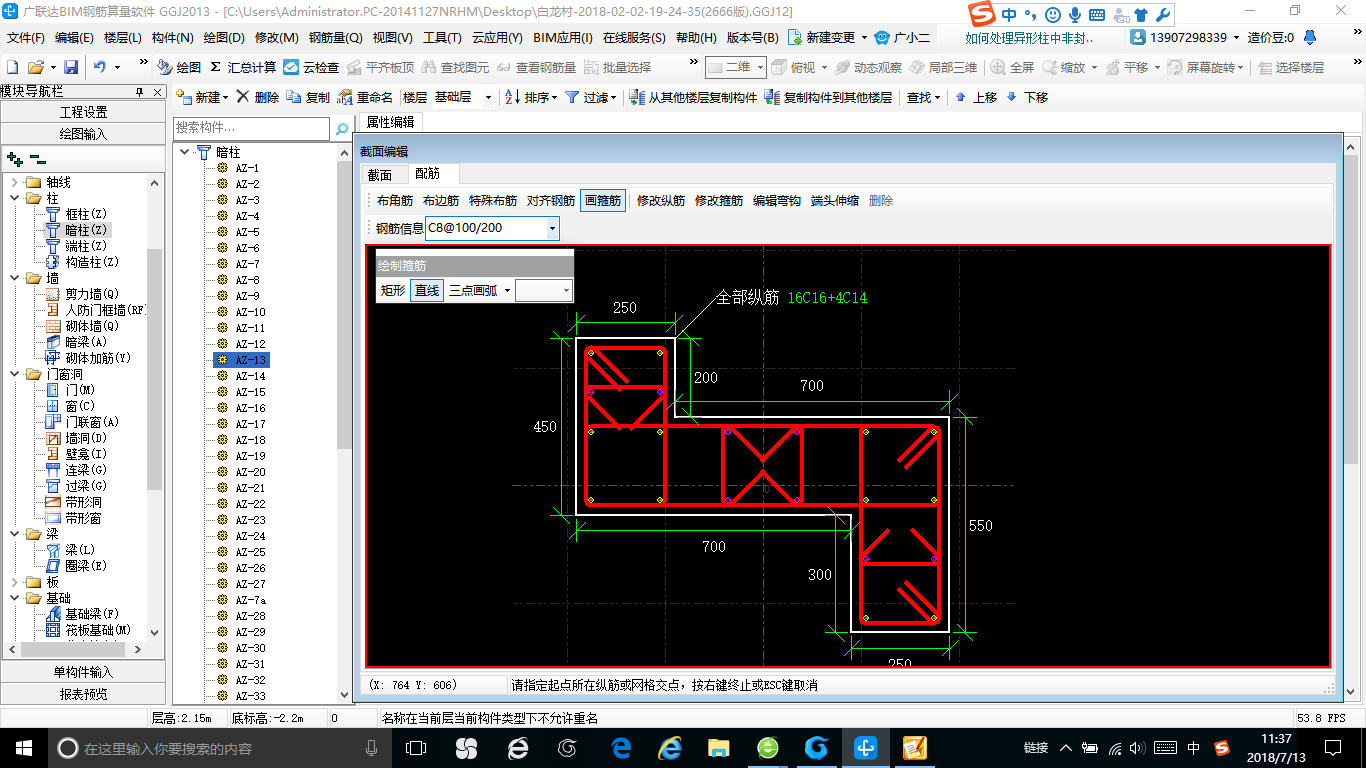Toggle 画箍筋 draw stirrup mode
The height and width of the screenshot is (768, 1366).
pos(603,200)
